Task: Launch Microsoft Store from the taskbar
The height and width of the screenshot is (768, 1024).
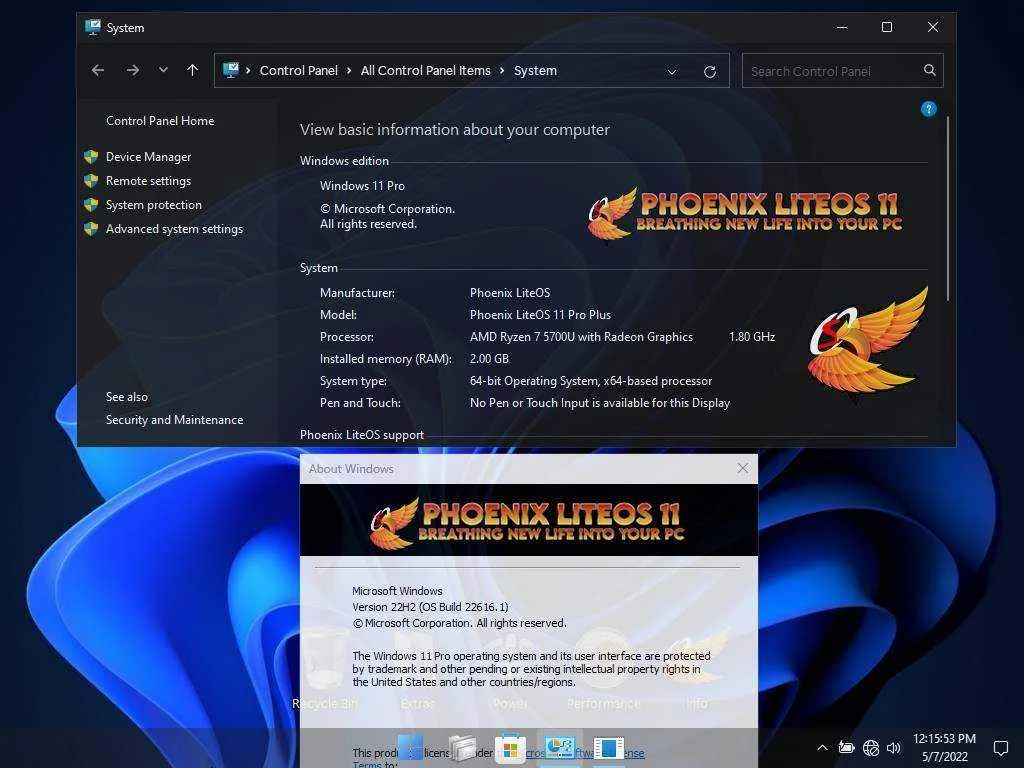Action: point(511,748)
